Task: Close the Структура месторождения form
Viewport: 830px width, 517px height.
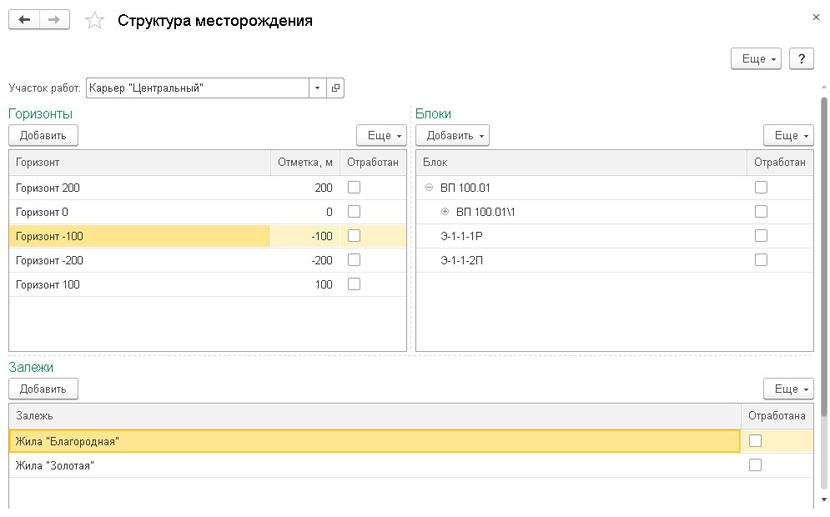Action: 816,17
